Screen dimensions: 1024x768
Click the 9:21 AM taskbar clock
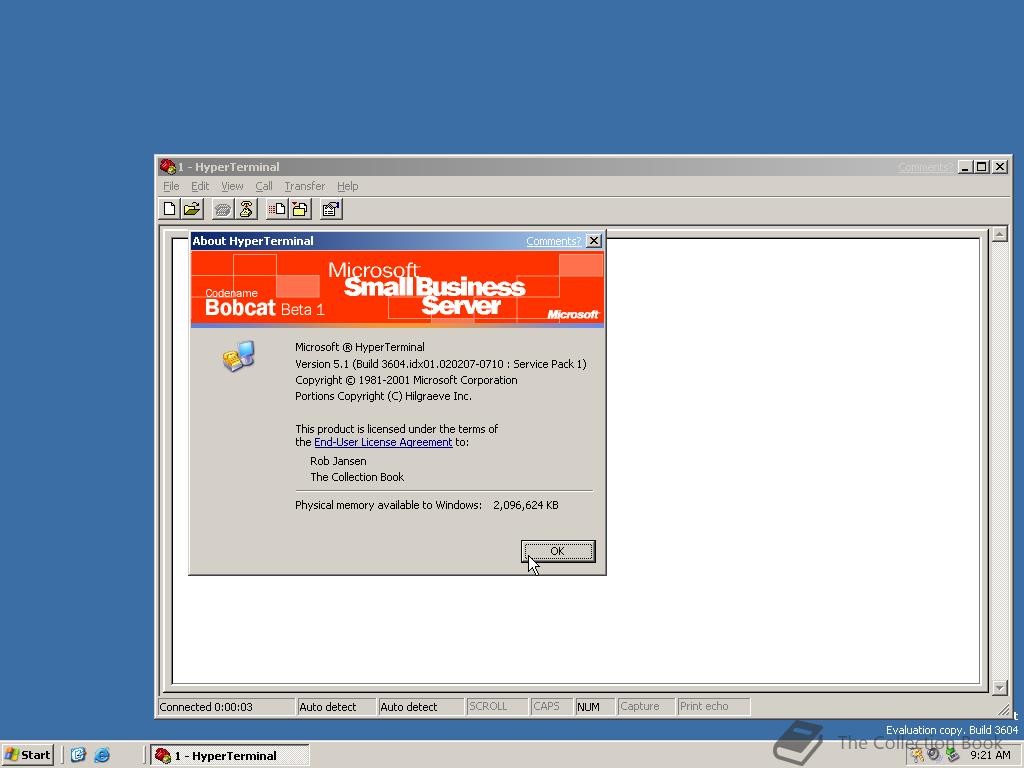(990, 756)
